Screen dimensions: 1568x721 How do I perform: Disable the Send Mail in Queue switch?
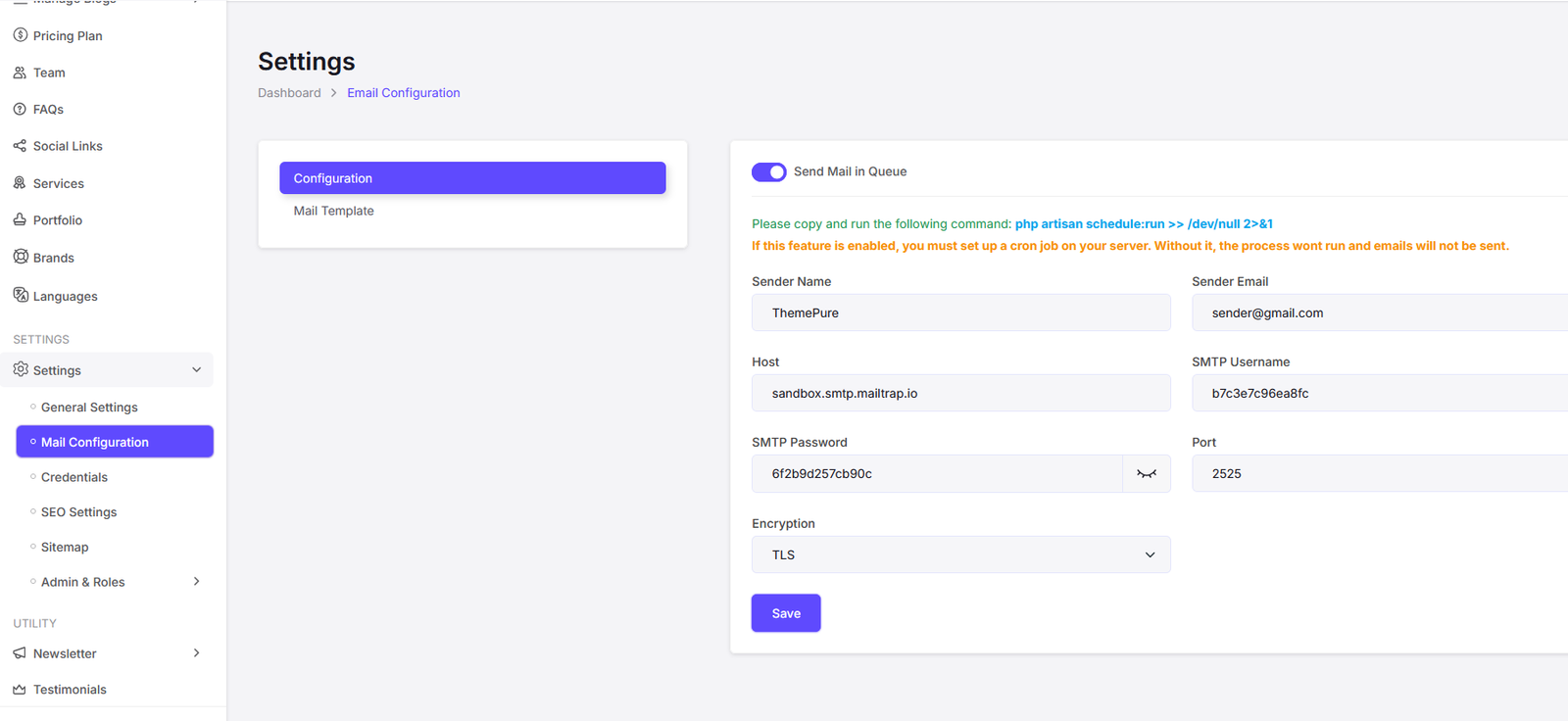(x=768, y=172)
